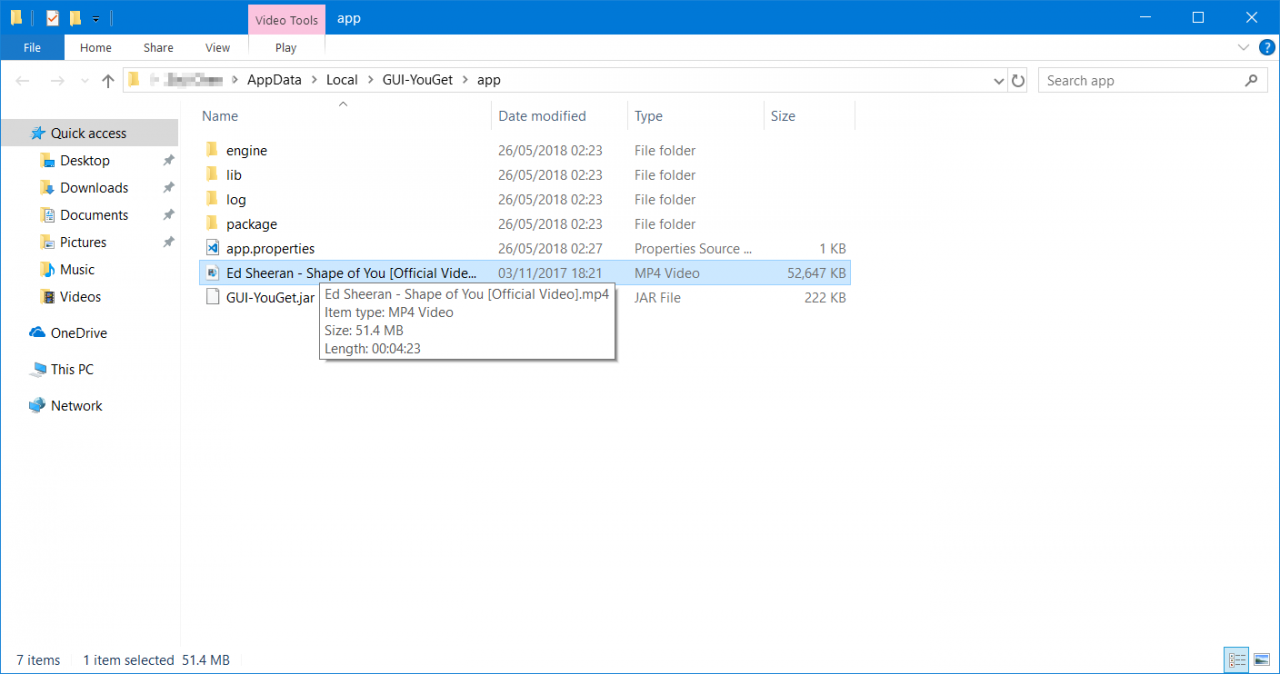Select Network in the navigation pane
Image resolution: width=1280 pixels, height=674 pixels.
(77, 406)
